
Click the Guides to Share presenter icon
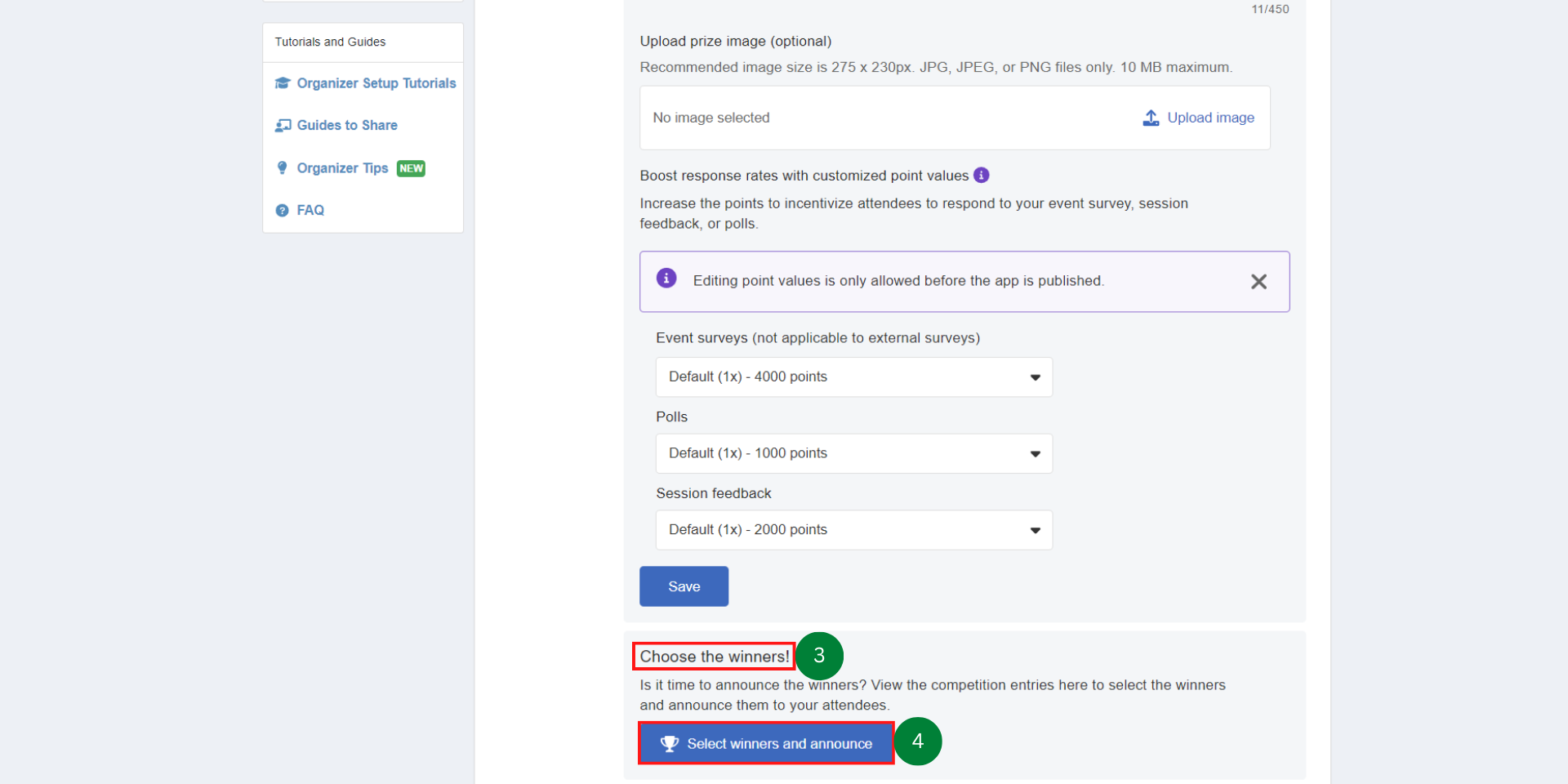pos(283,125)
